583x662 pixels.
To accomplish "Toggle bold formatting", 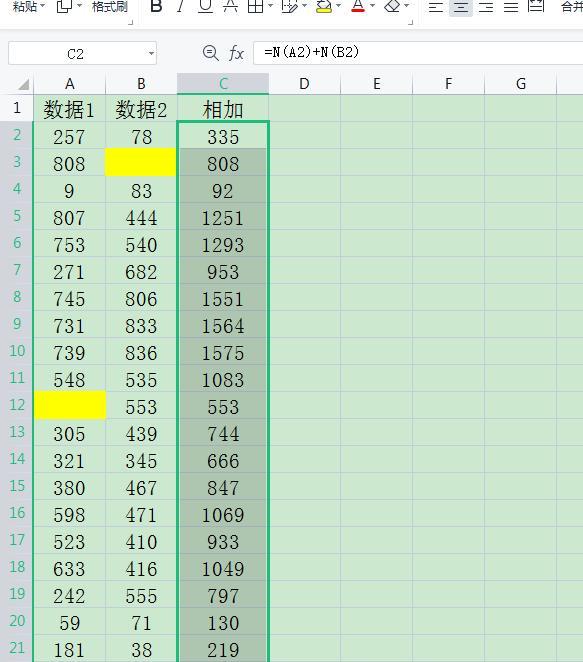I will click(156, 6).
